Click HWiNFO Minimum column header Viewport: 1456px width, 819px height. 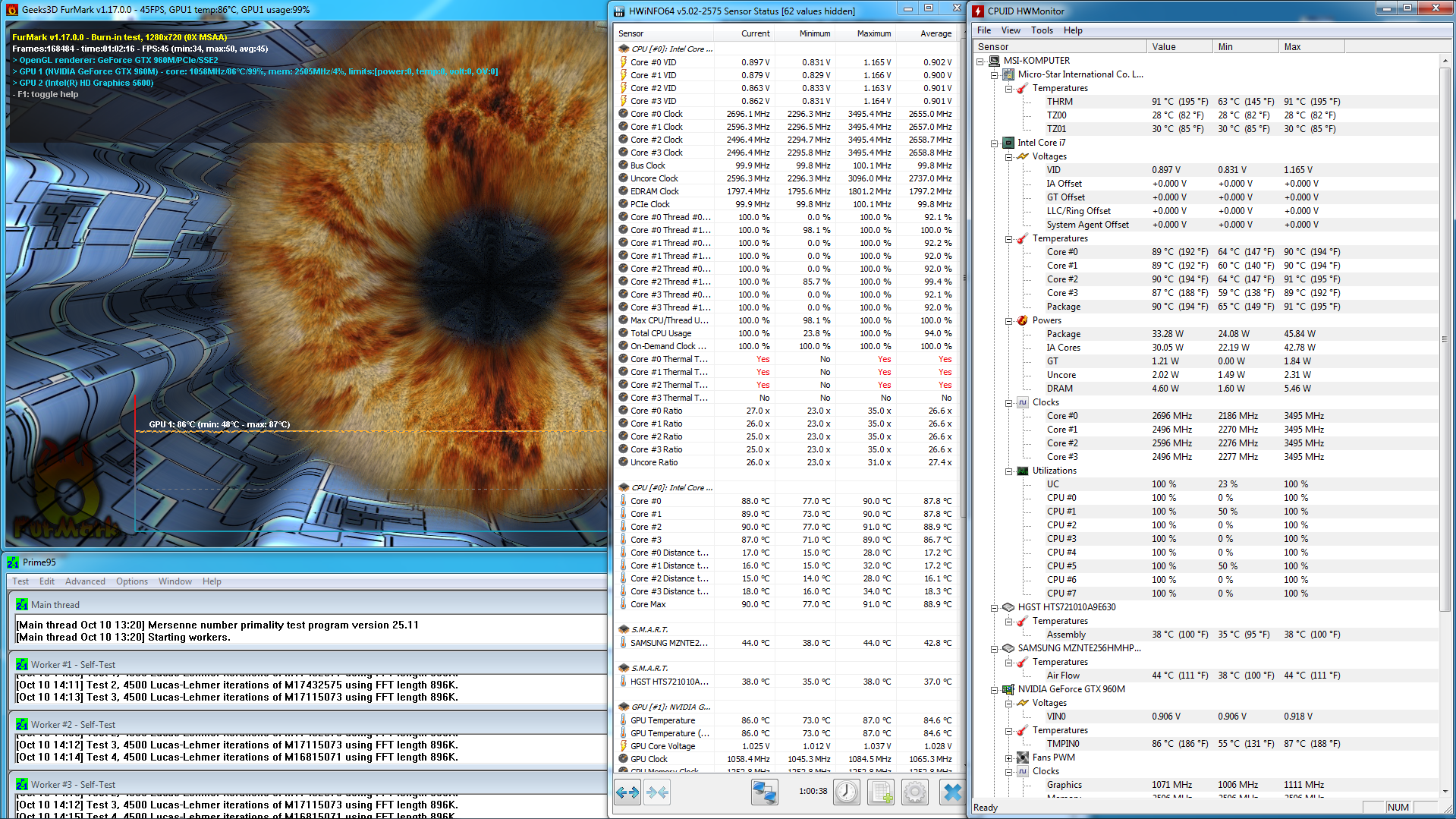[x=805, y=33]
